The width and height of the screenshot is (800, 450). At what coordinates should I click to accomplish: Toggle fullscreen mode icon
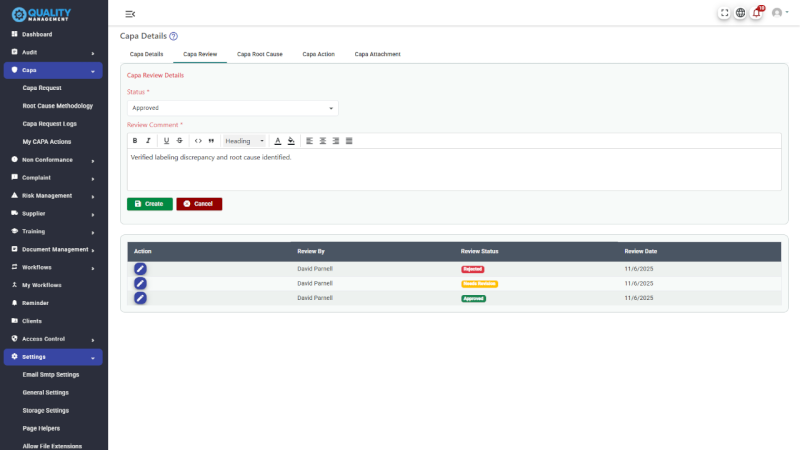tap(724, 13)
